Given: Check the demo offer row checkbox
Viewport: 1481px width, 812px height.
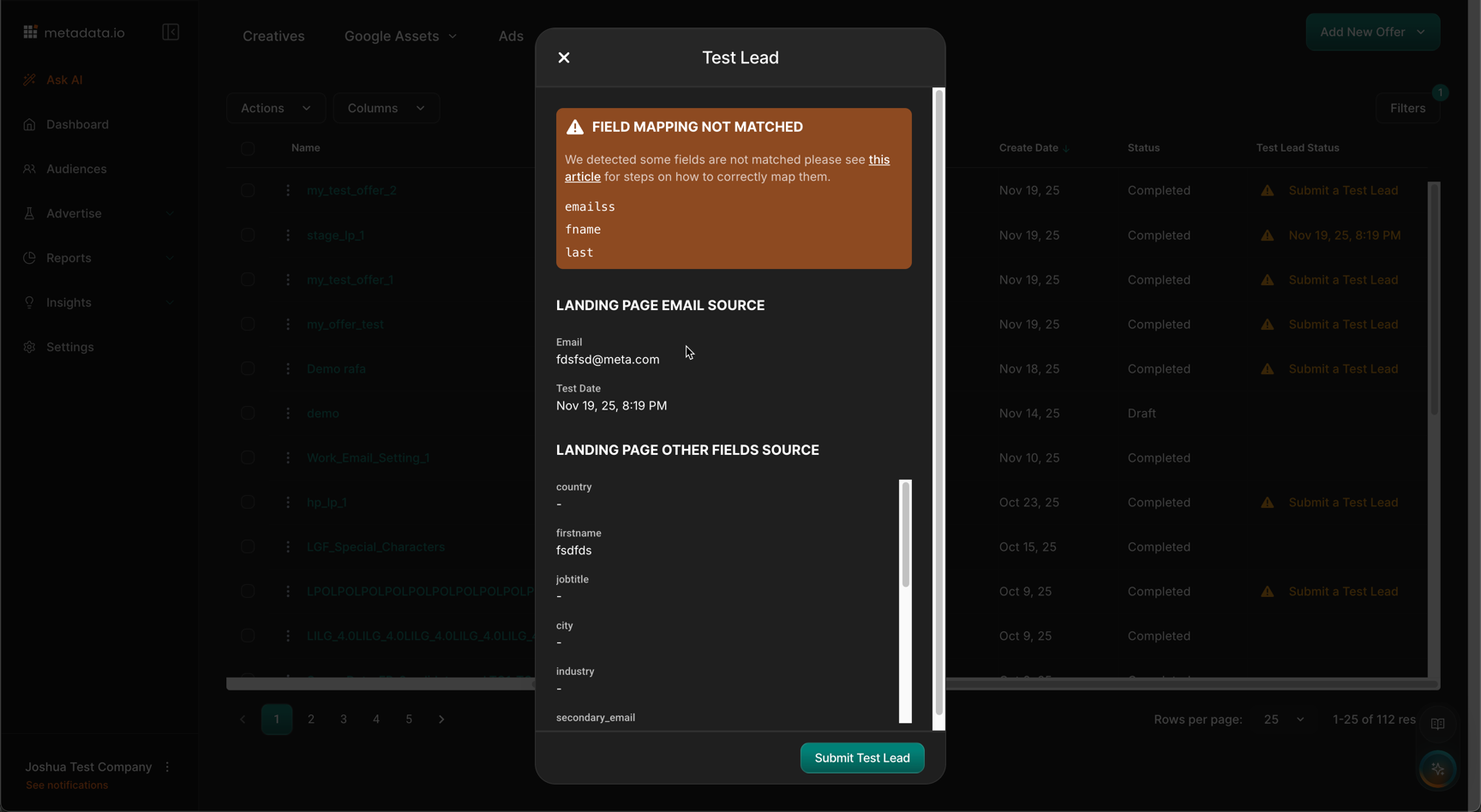Looking at the screenshot, I should tap(248, 414).
